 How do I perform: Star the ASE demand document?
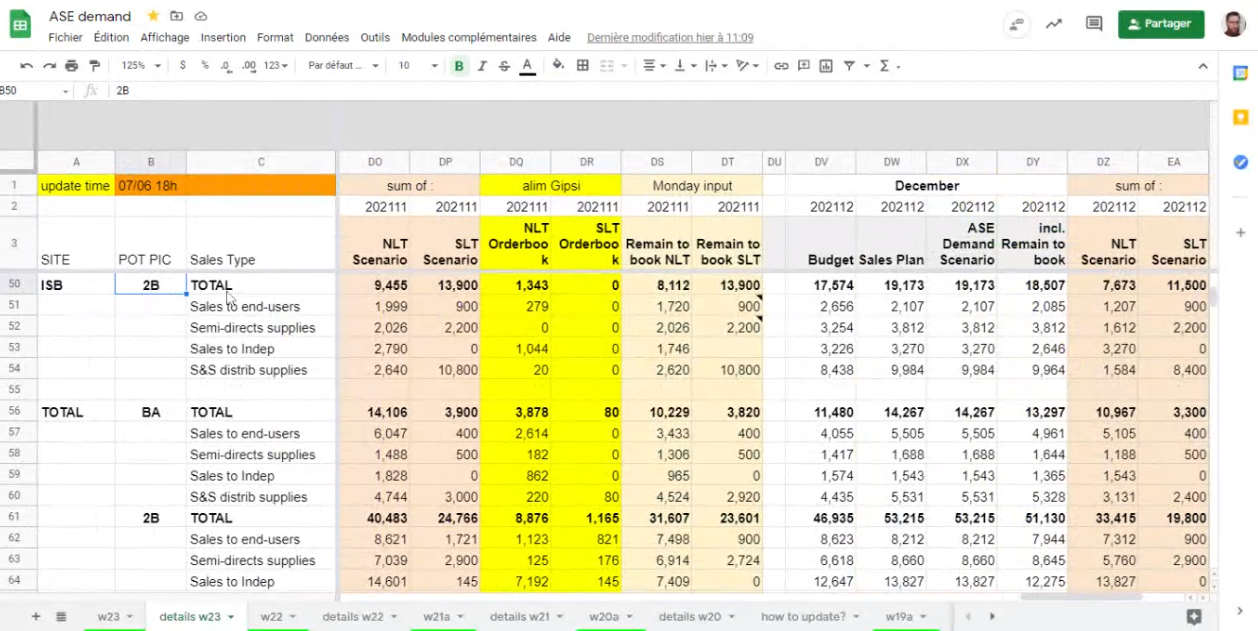tap(153, 16)
